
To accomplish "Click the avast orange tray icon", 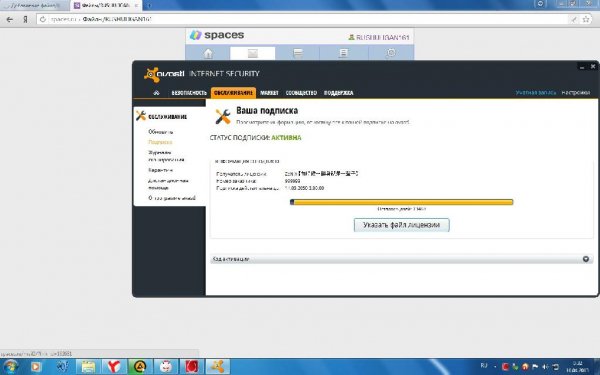I will (x=525, y=367).
